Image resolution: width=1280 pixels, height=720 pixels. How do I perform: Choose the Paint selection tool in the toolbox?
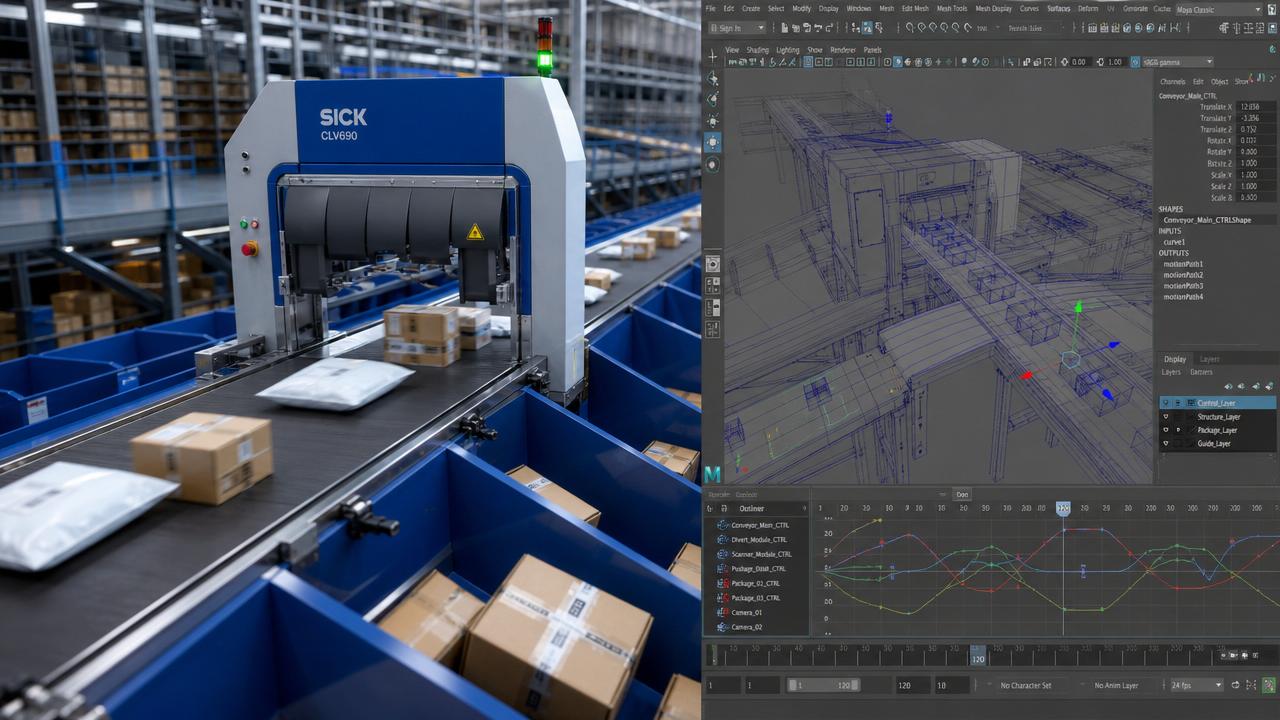pos(712,99)
